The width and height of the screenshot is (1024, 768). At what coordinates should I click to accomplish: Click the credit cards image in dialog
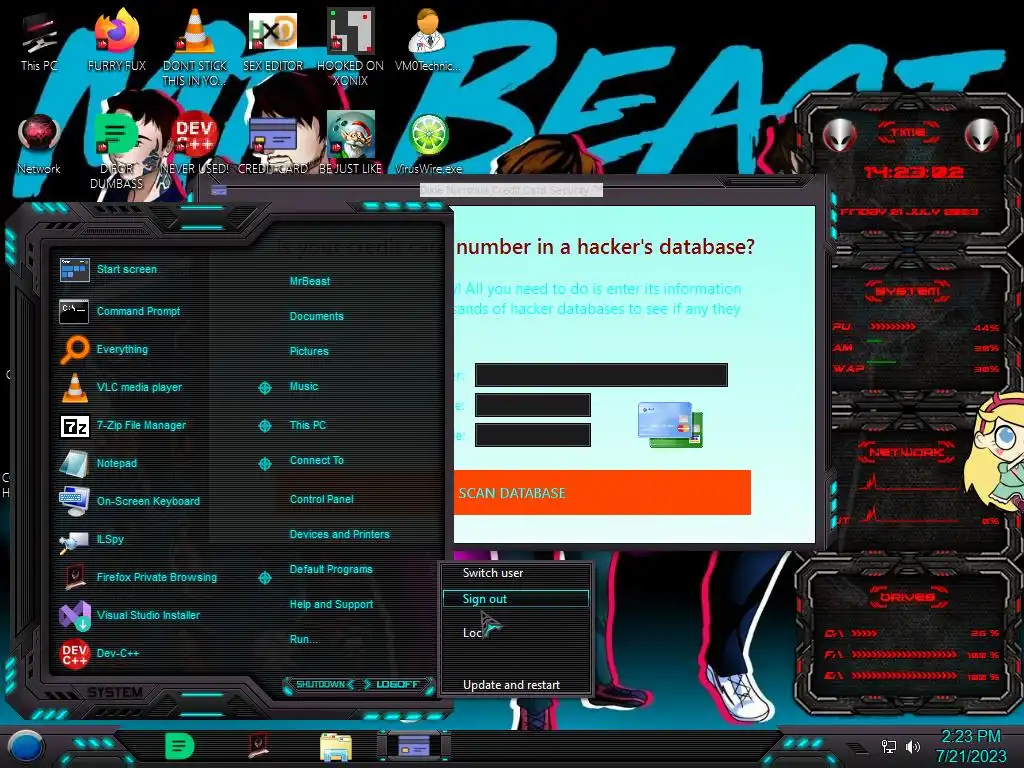pos(670,424)
